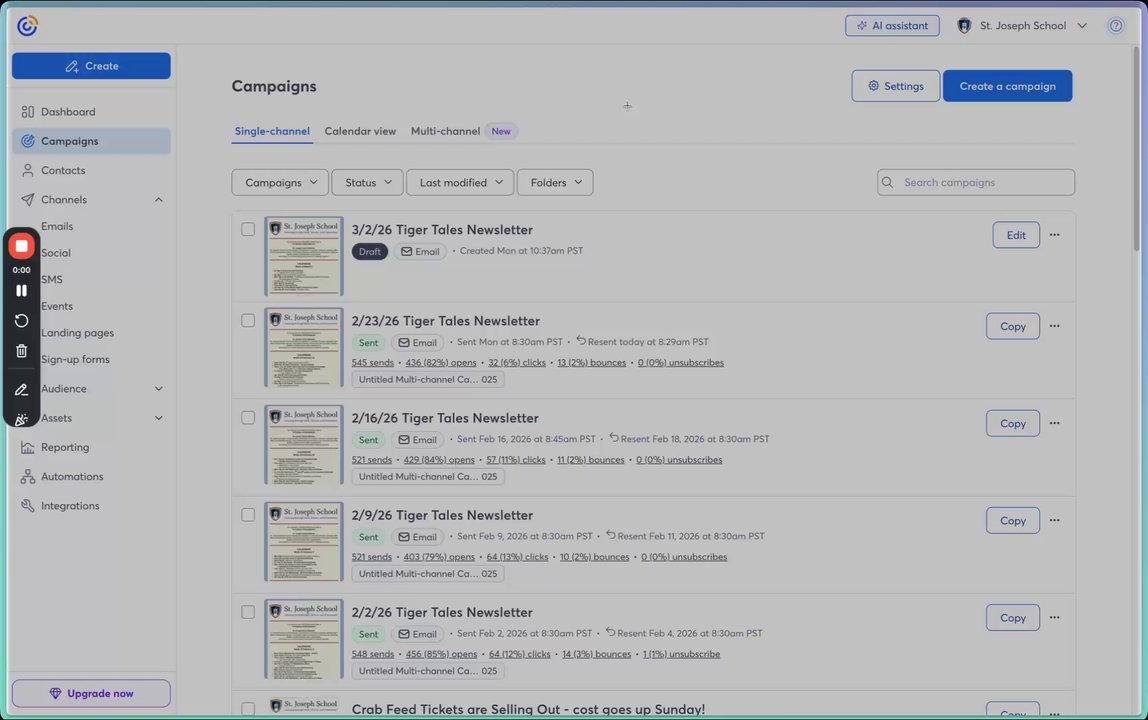The height and width of the screenshot is (720, 1148).
Task: Delete the recording with the trash icon
Action: 21,351
